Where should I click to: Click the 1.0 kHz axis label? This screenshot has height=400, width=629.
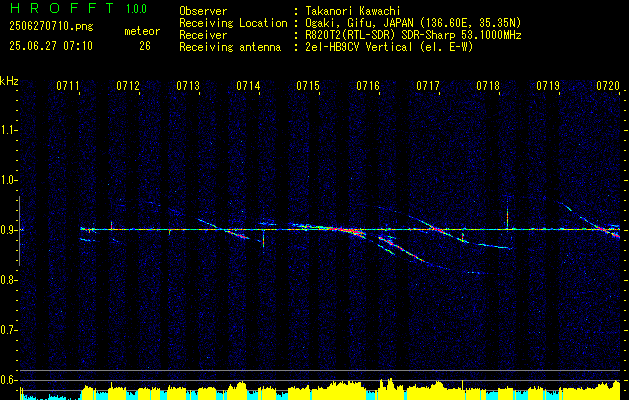[8, 180]
